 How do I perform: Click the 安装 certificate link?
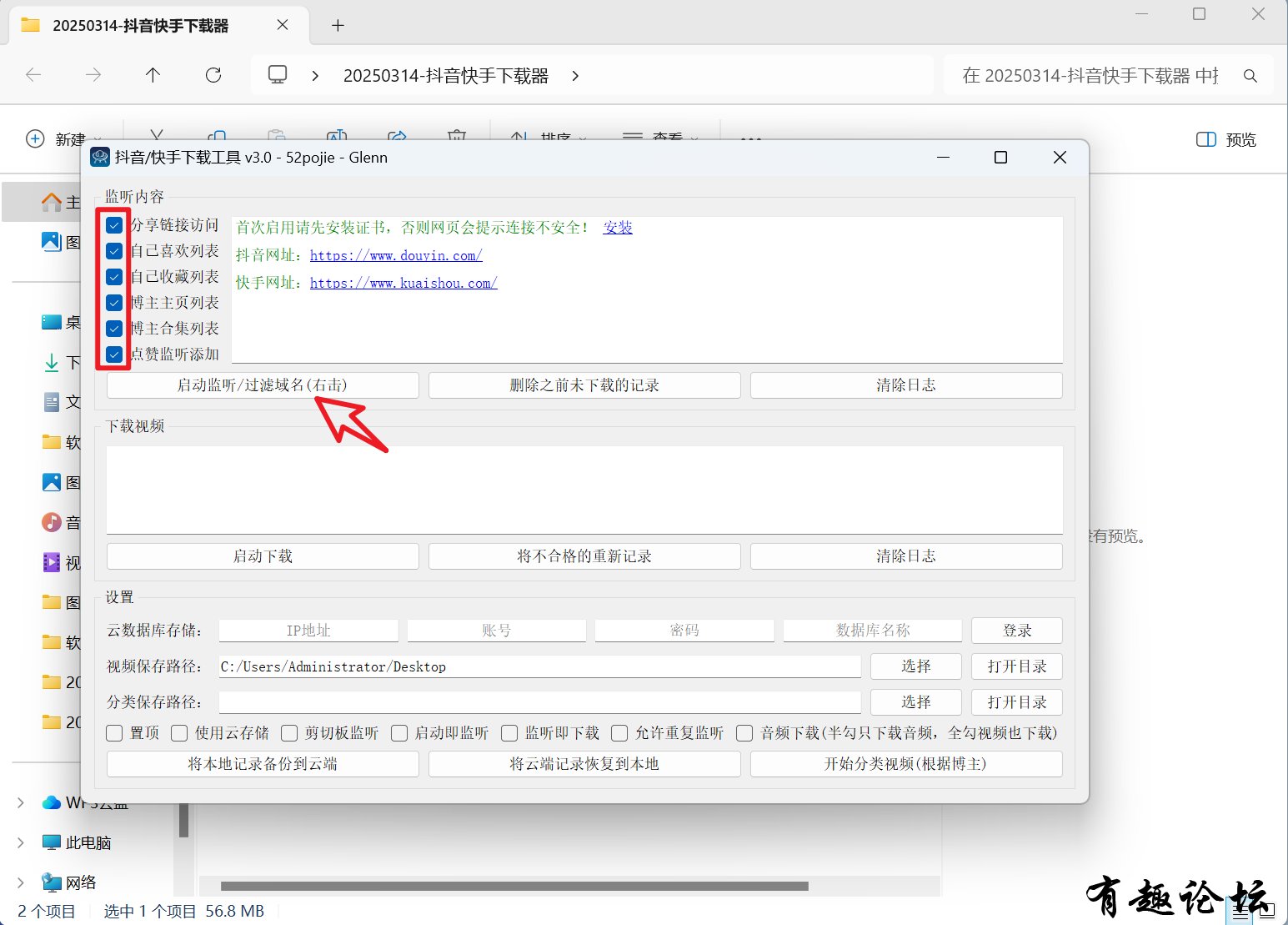pos(618,228)
